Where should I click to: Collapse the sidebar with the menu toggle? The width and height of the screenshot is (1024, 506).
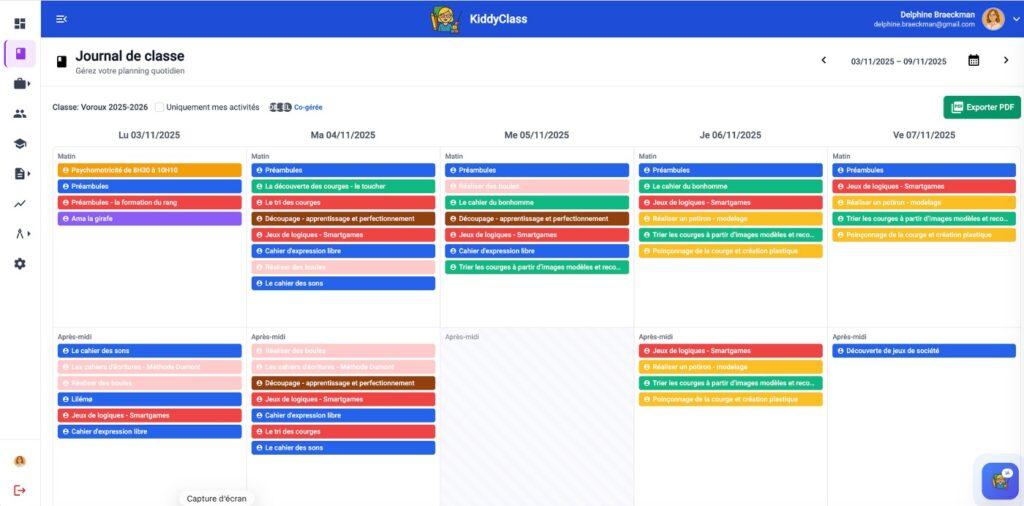(x=62, y=19)
